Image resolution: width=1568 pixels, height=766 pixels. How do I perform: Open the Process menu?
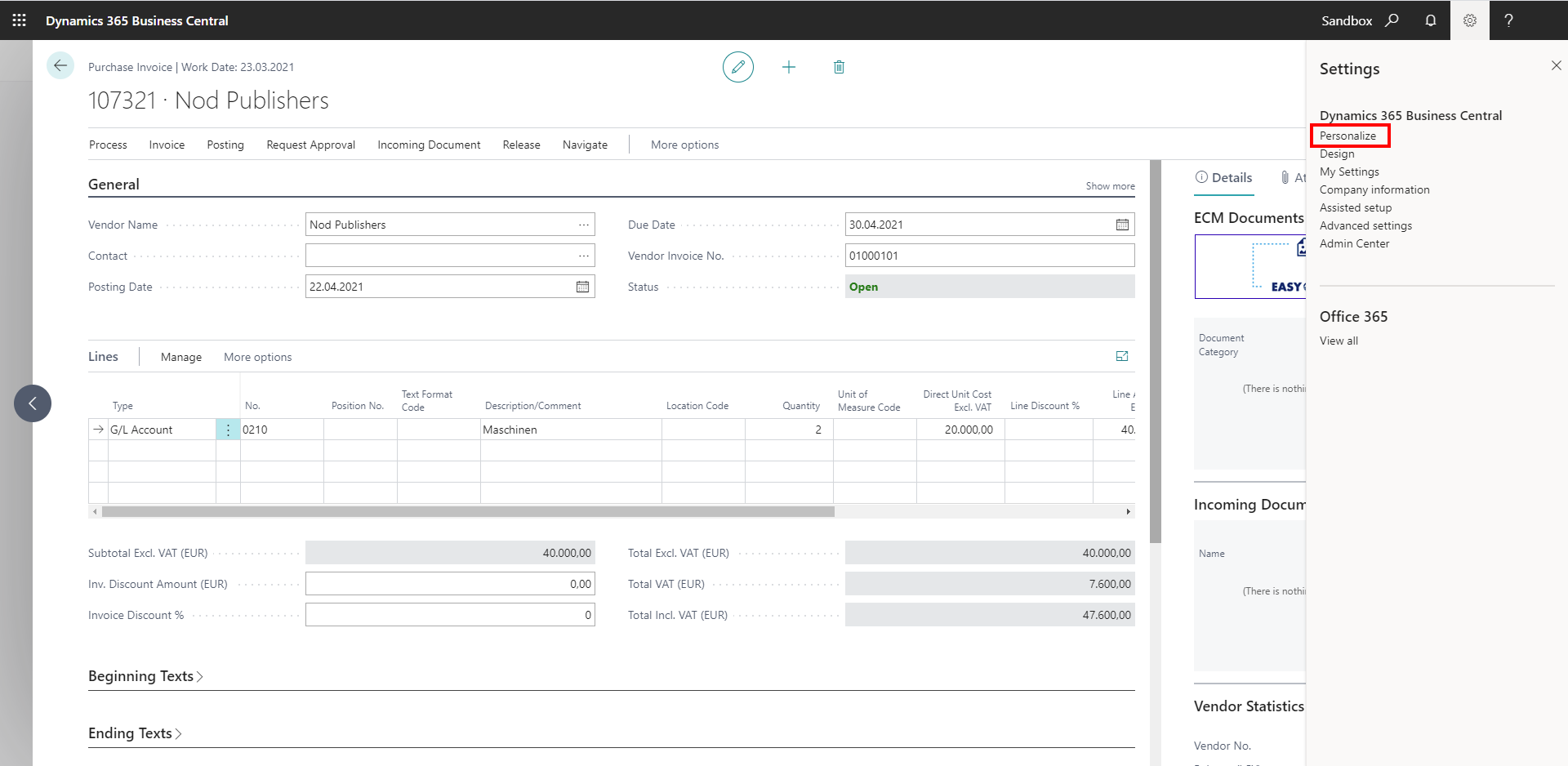point(108,145)
